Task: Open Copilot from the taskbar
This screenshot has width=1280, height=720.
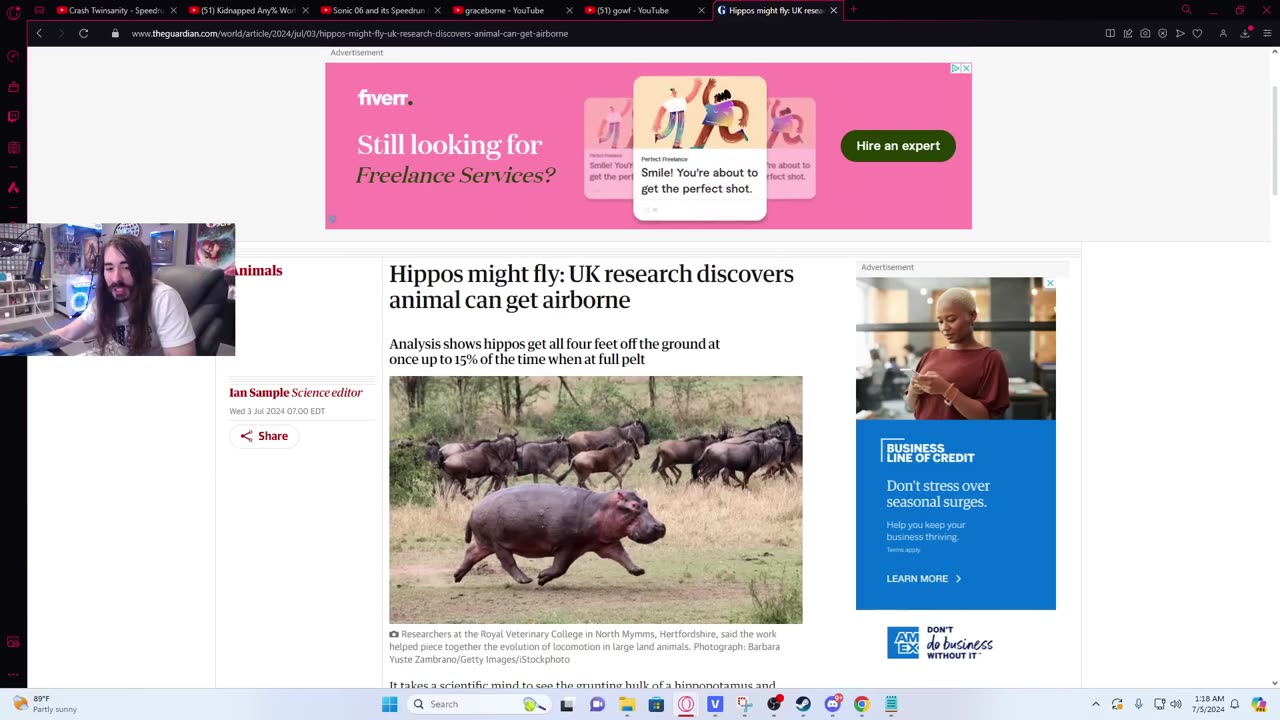Action: click(x=1259, y=704)
